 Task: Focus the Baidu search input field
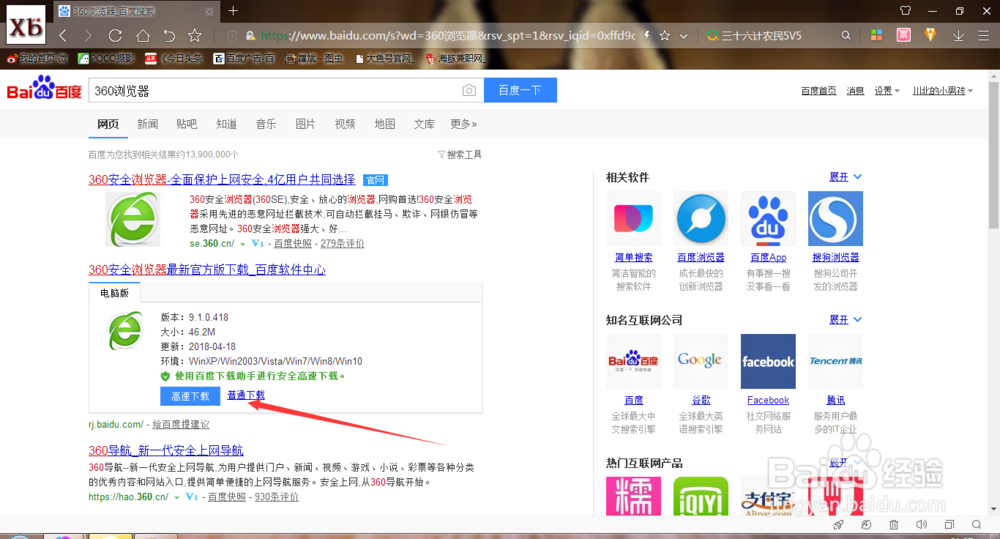coord(274,91)
